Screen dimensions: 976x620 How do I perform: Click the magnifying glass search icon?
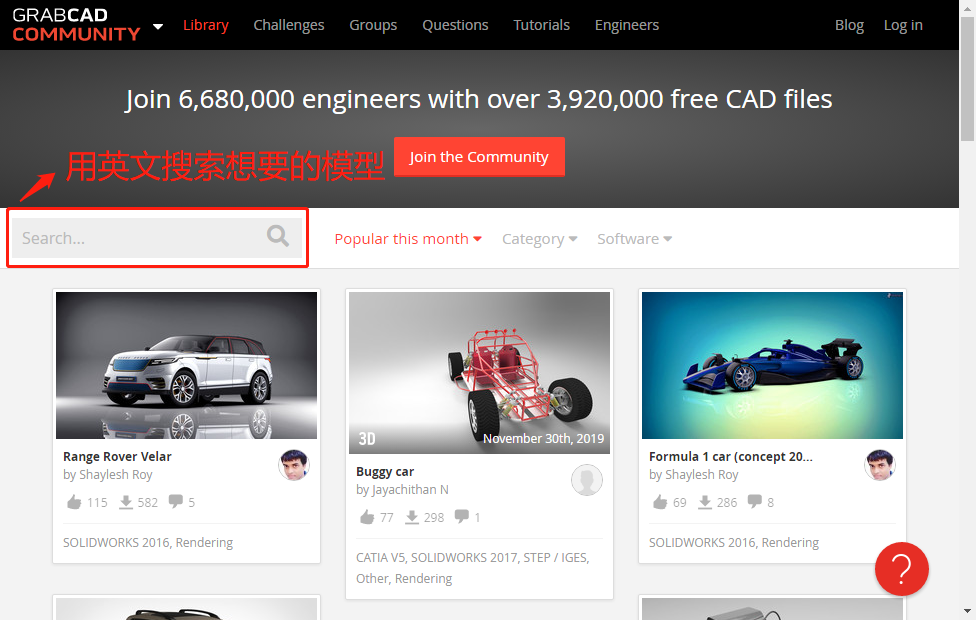tap(278, 236)
